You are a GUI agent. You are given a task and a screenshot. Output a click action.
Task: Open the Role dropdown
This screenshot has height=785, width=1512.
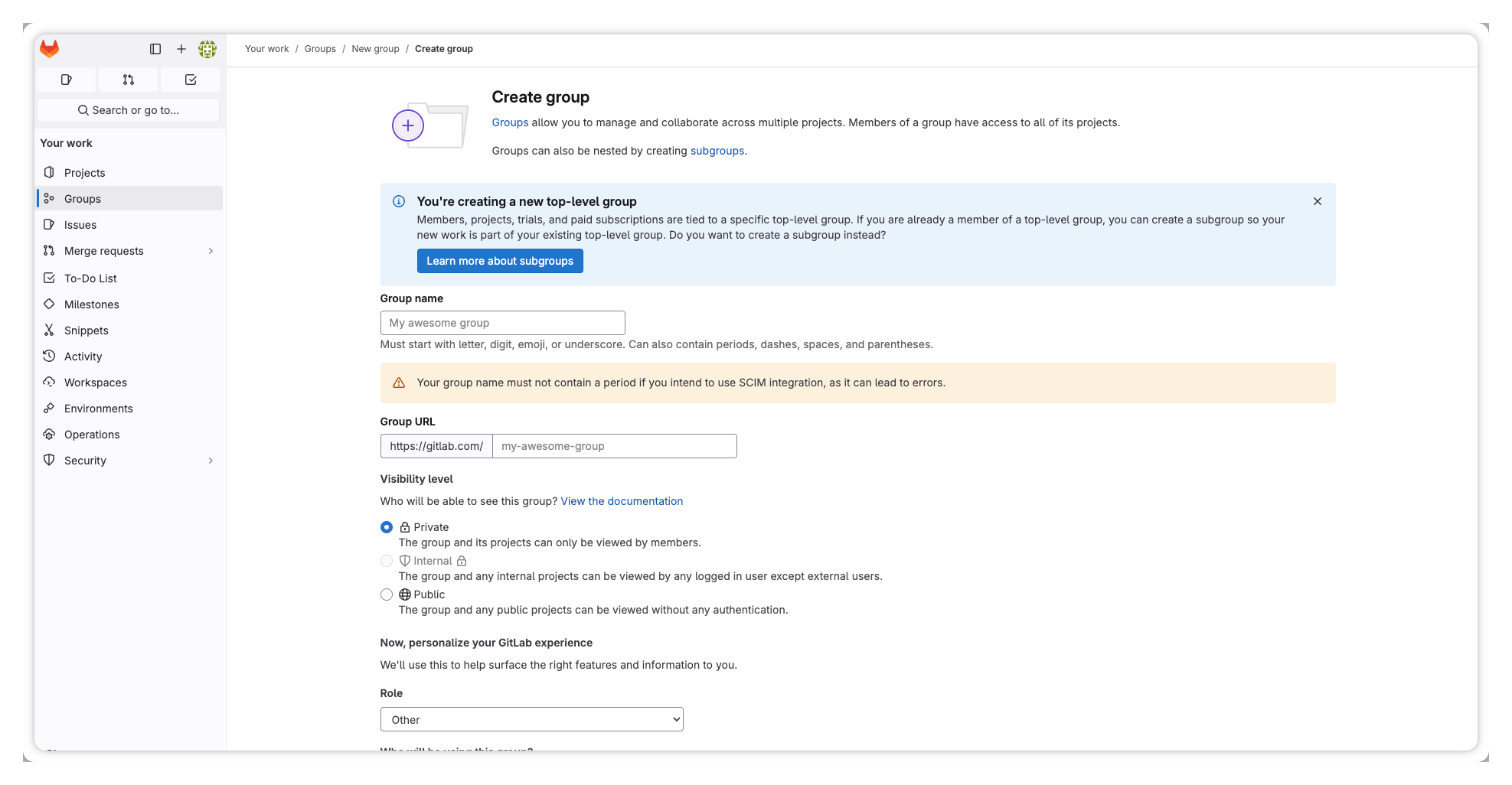point(532,719)
